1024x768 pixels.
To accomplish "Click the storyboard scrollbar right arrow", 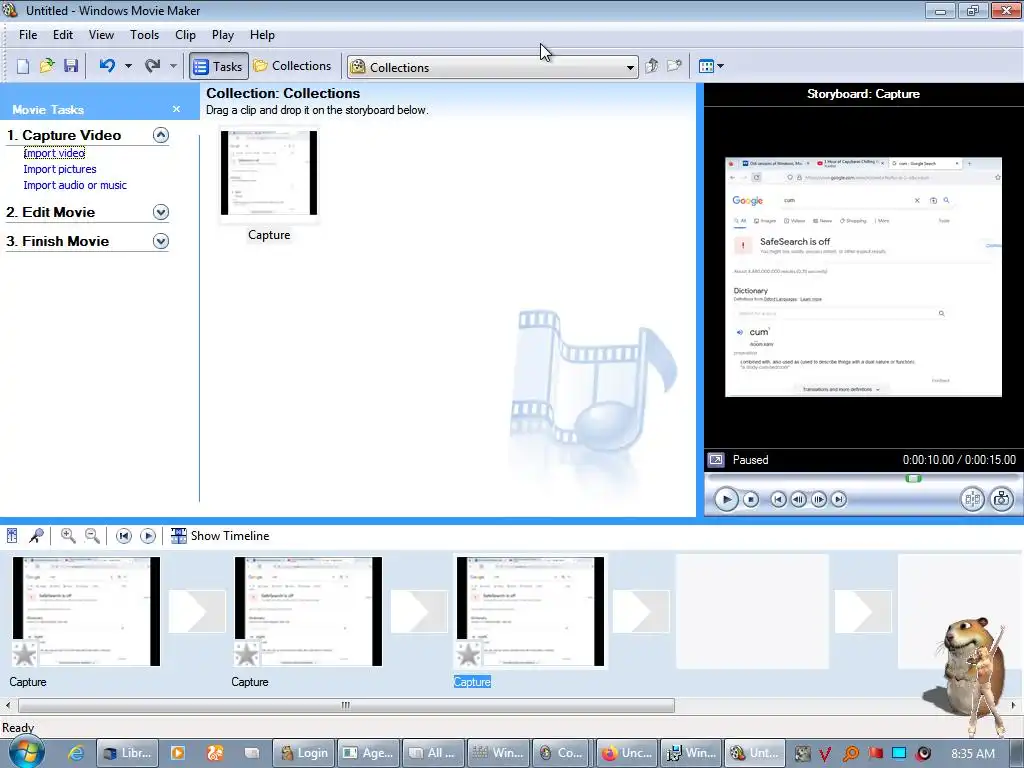I will (1014, 705).
